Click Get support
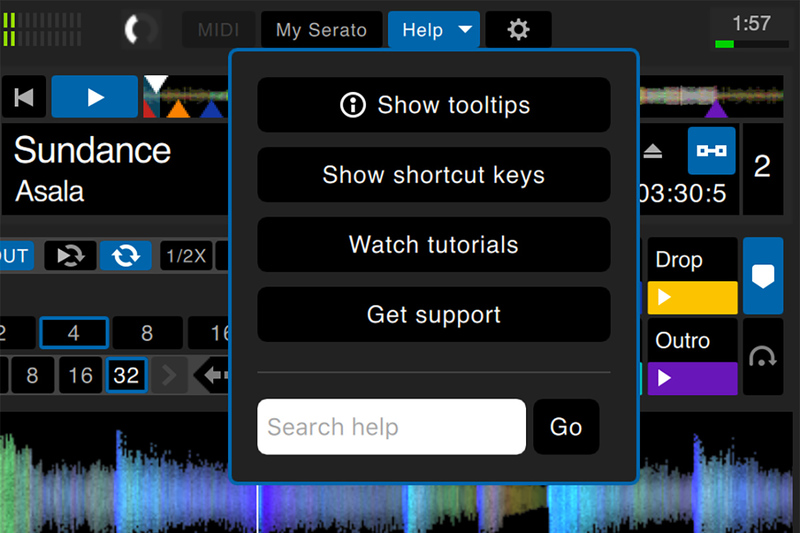Image resolution: width=800 pixels, height=533 pixels. [x=434, y=315]
